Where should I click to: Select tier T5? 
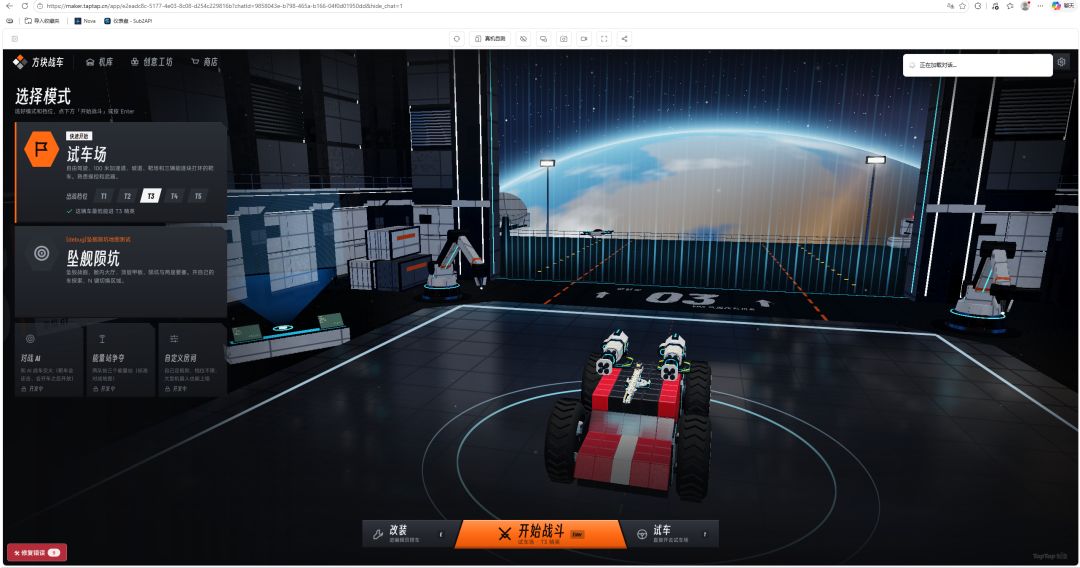198,196
